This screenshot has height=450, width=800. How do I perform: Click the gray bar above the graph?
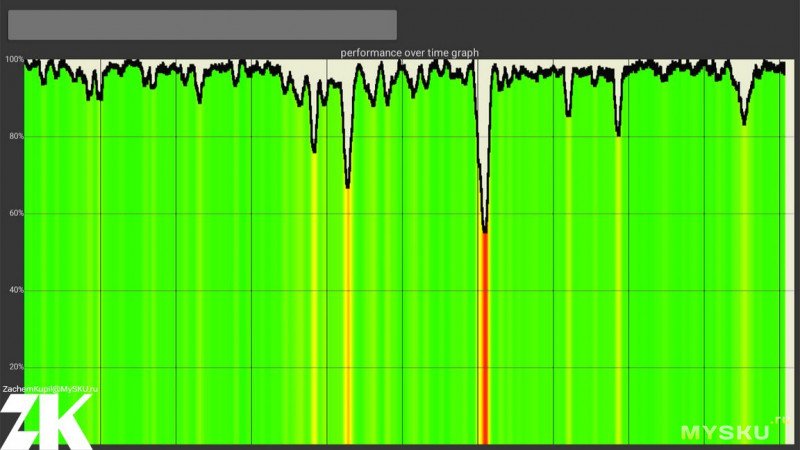[x=202, y=24]
